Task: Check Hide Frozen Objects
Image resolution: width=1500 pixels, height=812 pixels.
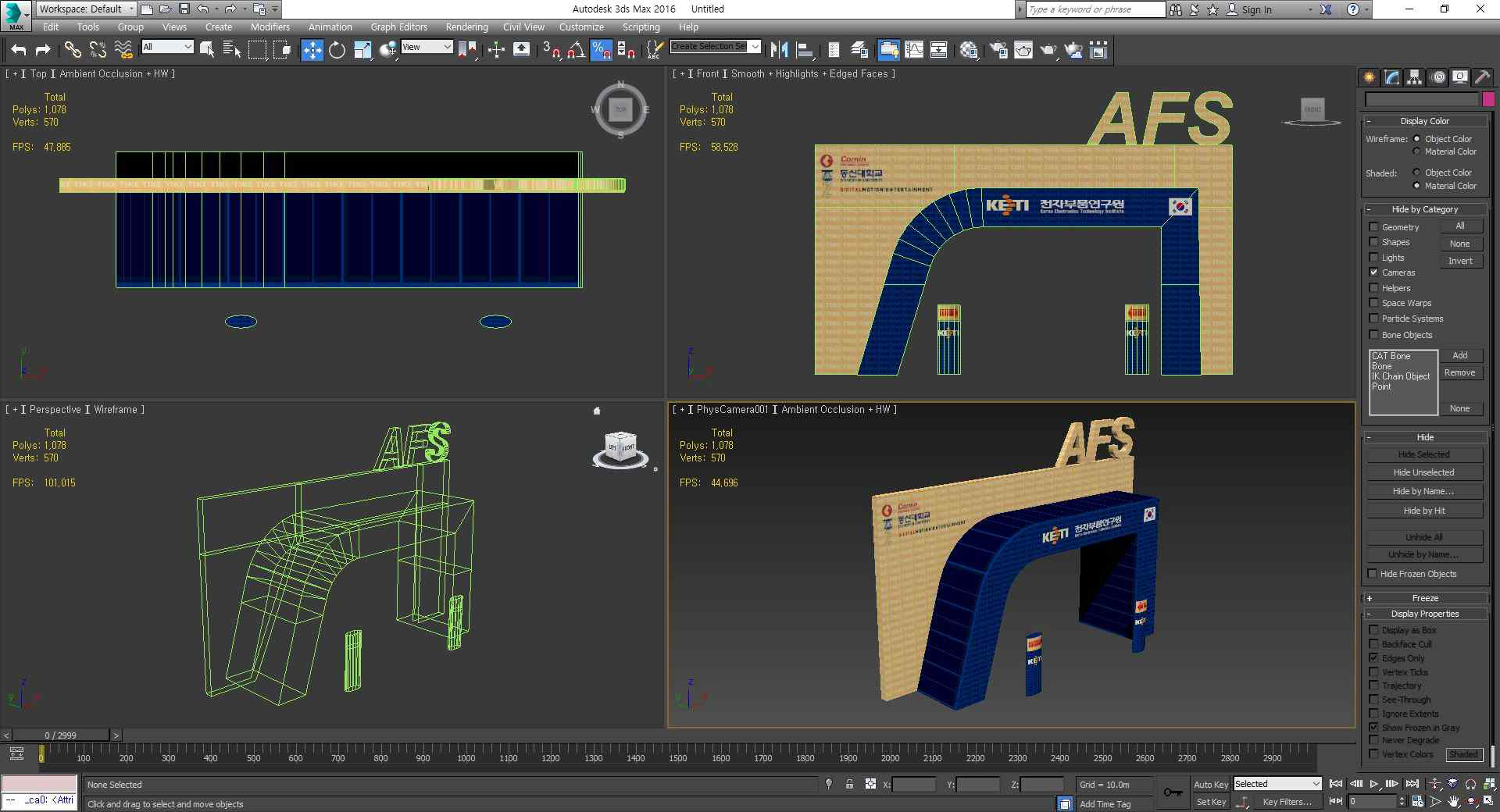Action: click(1373, 573)
